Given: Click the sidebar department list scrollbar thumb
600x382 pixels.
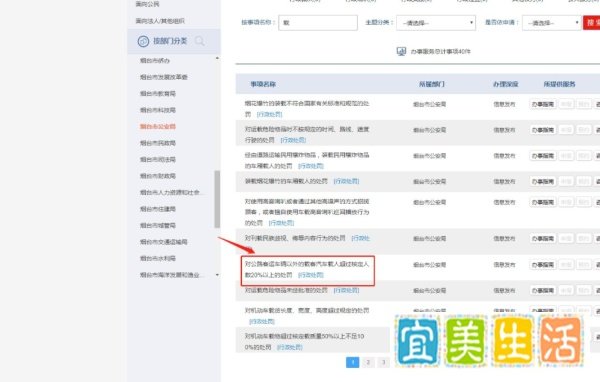Looking at the screenshot, I should point(217,199).
